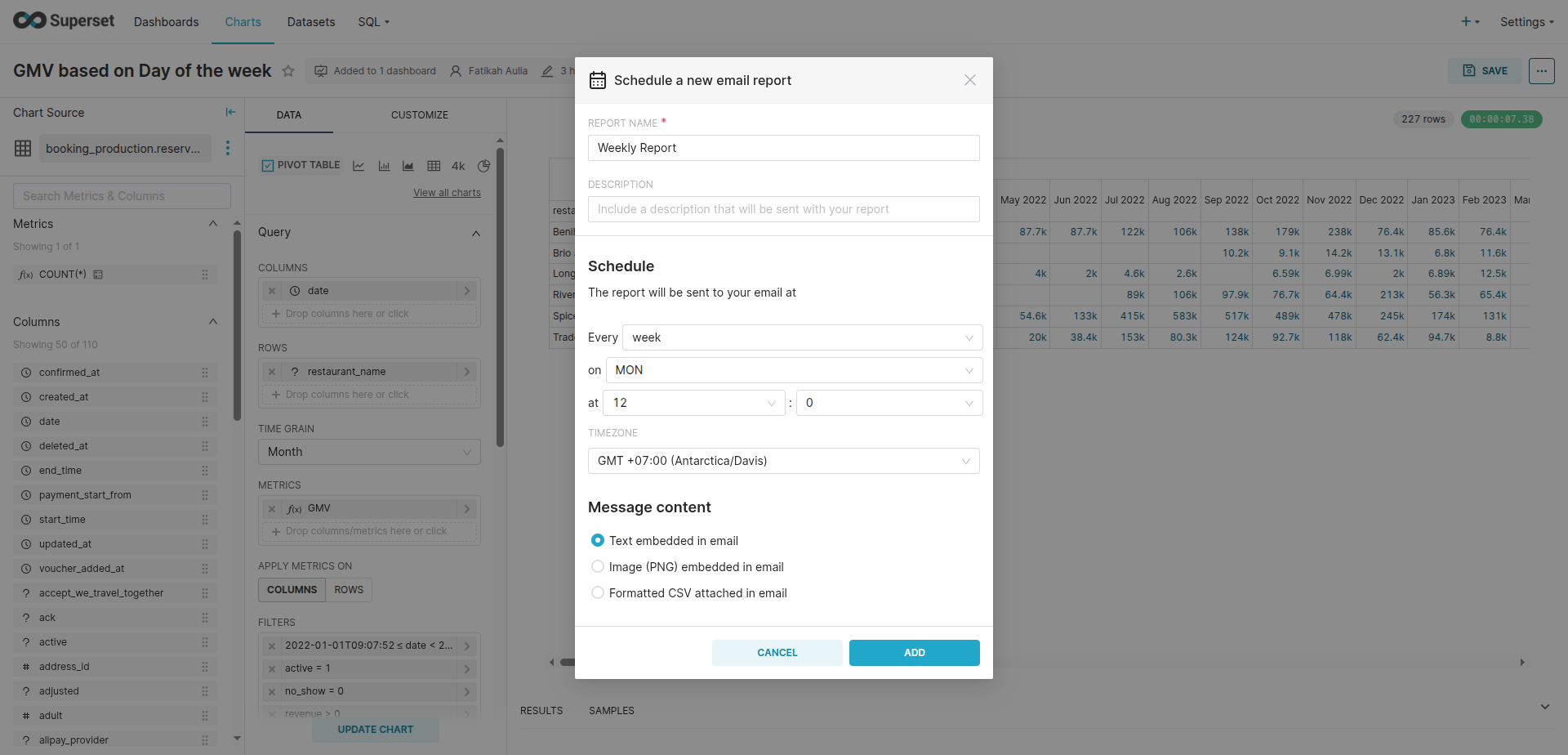This screenshot has height=755, width=1568.
Task: Open the MON day-of-week dropdown
Action: coord(794,370)
